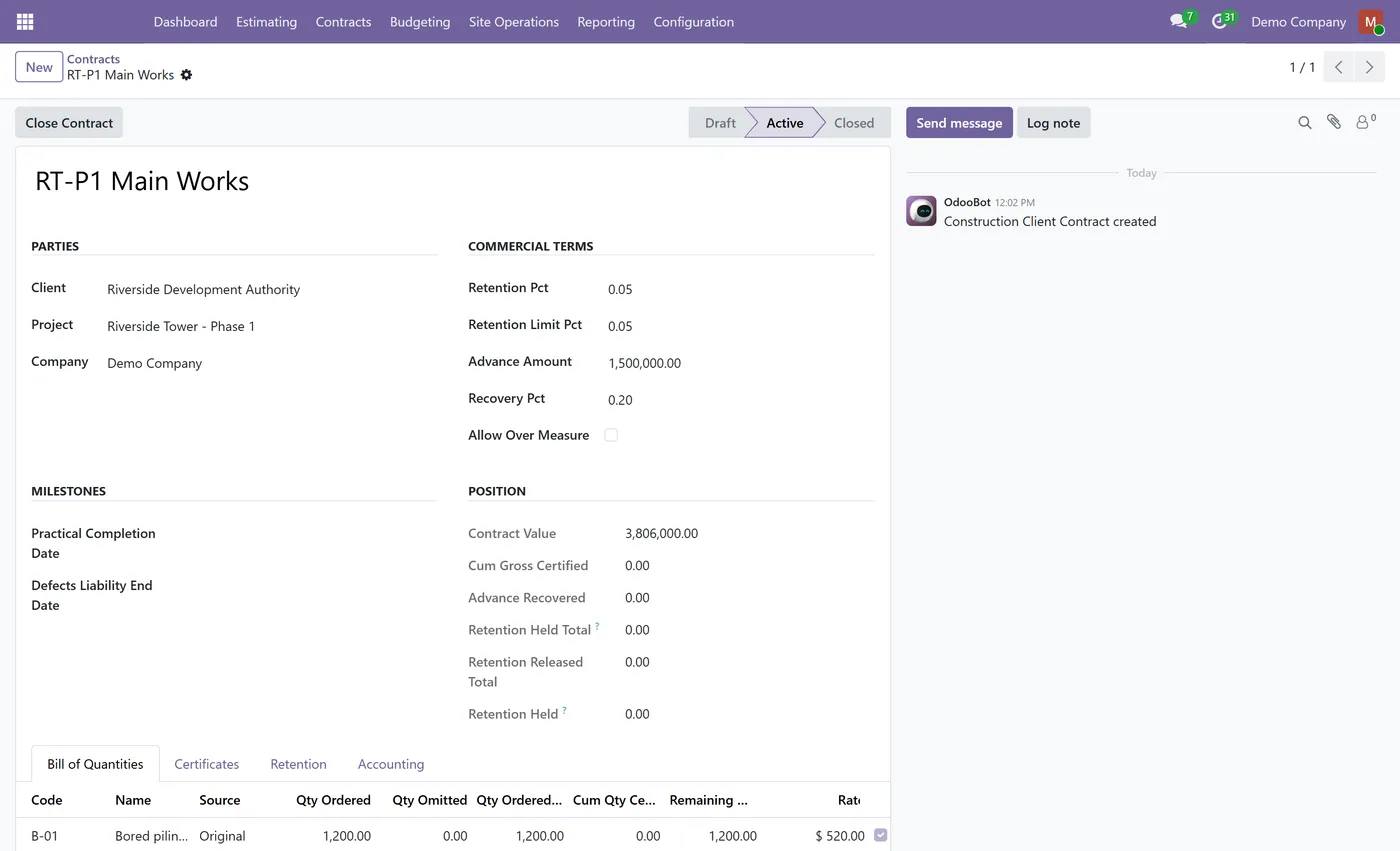Click the Log note button
The height and width of the screenshot is (851, 1400).
(1053, 123)
